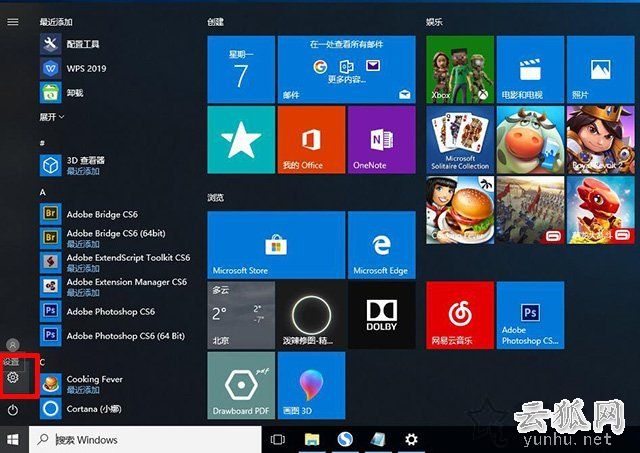
Task: Open the Adobe Photoshop CS tile
Action: coord(530,315)
